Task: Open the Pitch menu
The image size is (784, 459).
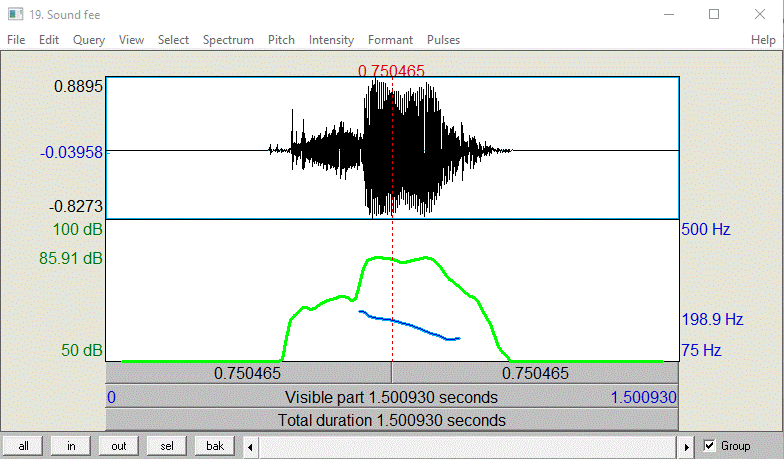Action: 281,40
